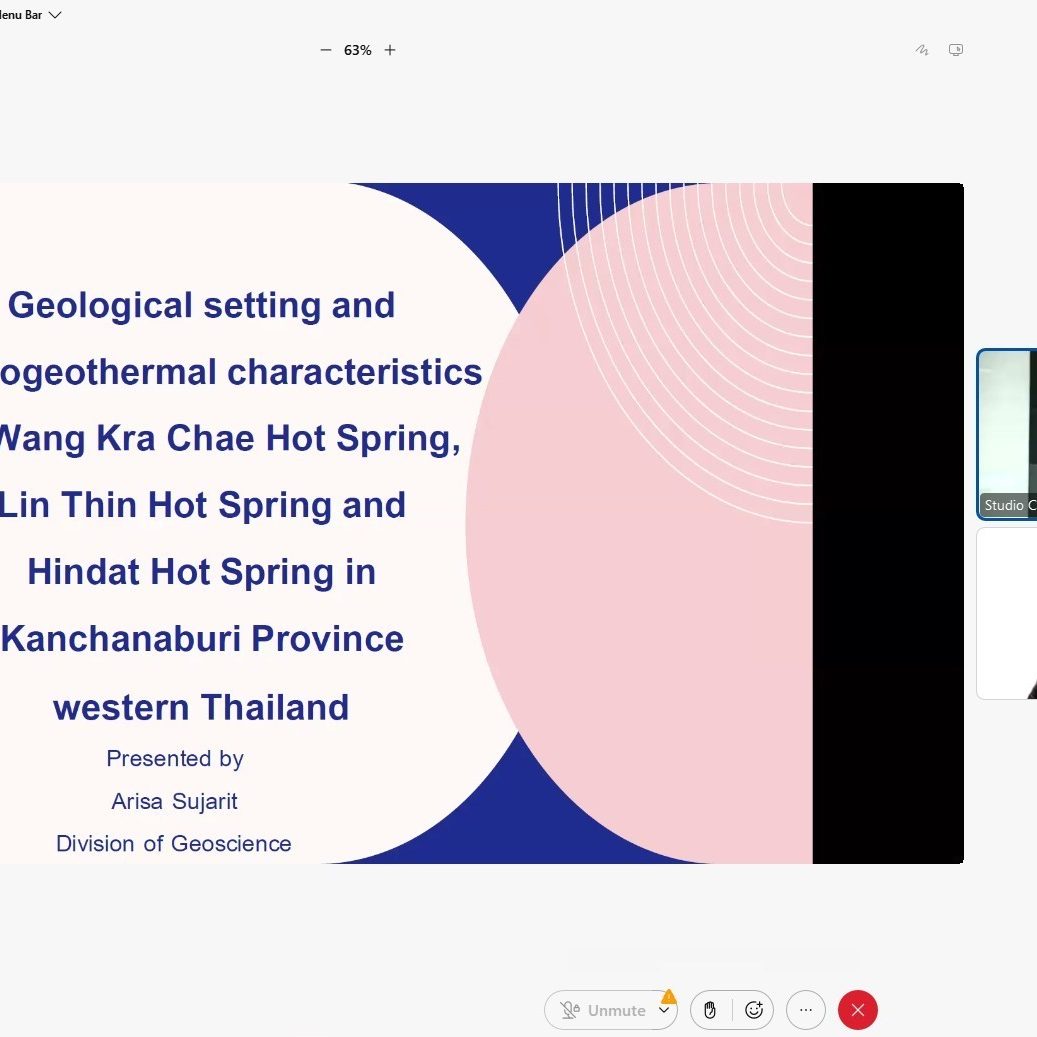The height and width of the screenshot is (1037, 1037).
Task: Click the annotate squiggle icon
Action: pos(922,50)
